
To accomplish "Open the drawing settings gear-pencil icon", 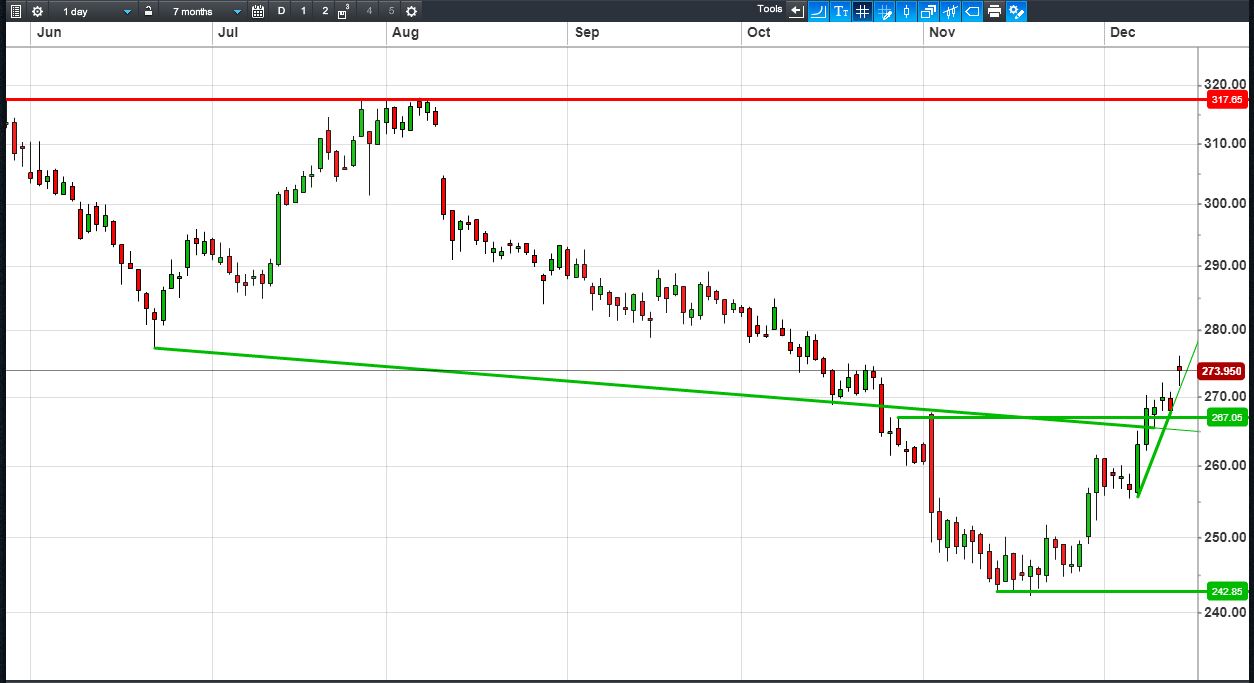I will (1016, 11).
